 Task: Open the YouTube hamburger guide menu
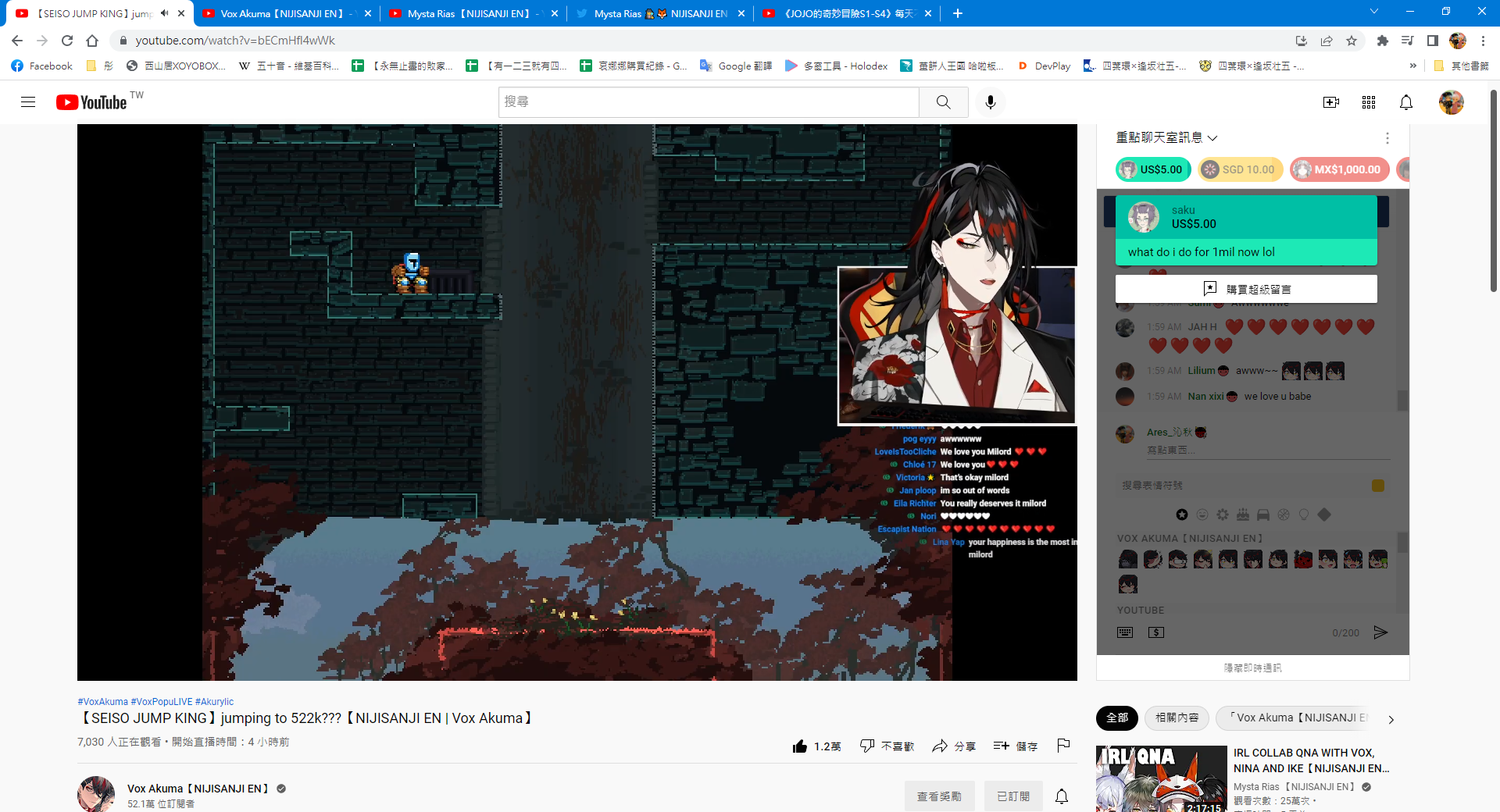[x=28, y=102]
